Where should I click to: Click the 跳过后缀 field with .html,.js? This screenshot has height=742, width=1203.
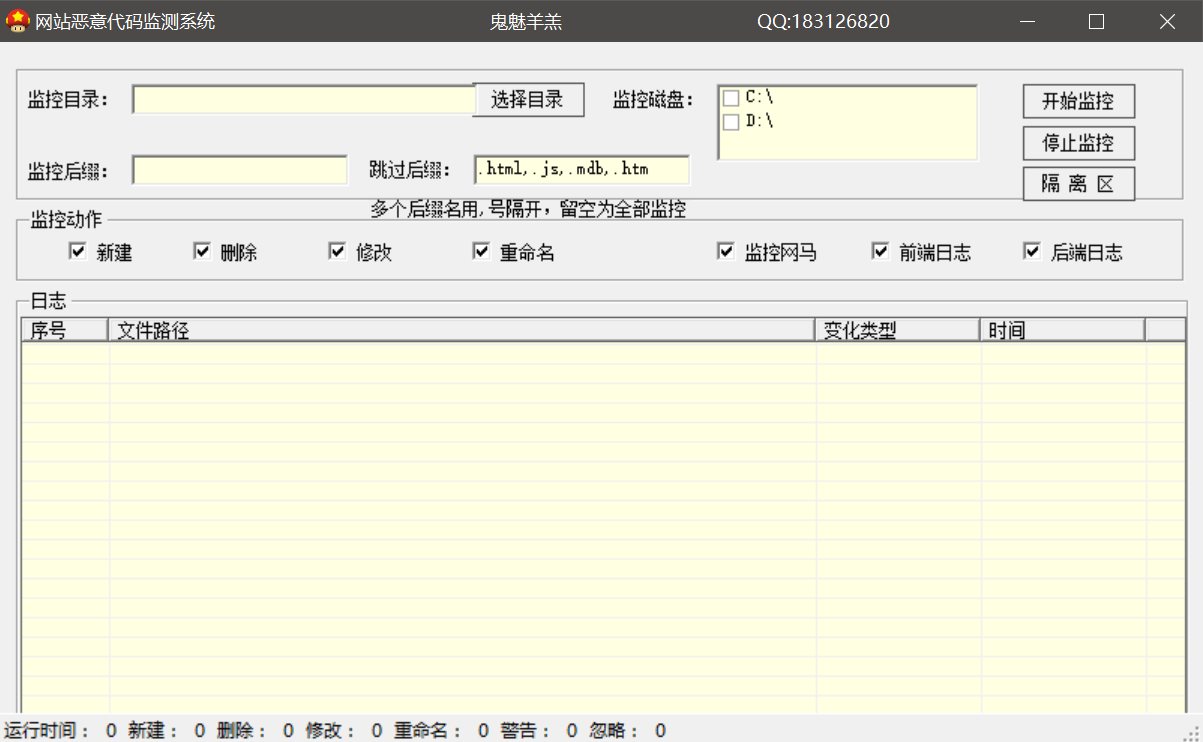pyautogui.click(x=582, y=170)
